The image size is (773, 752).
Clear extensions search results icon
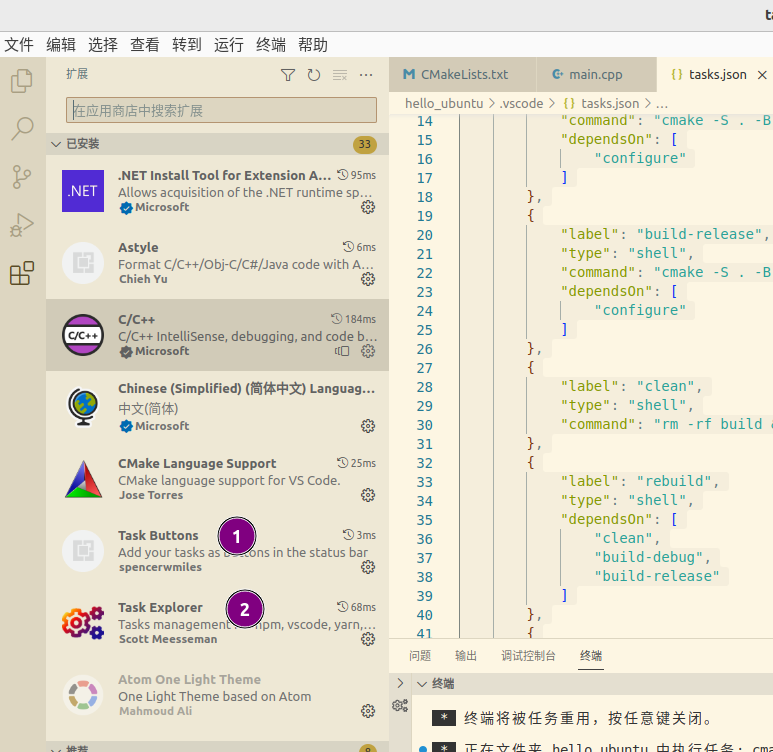click(x=340, y=75)
